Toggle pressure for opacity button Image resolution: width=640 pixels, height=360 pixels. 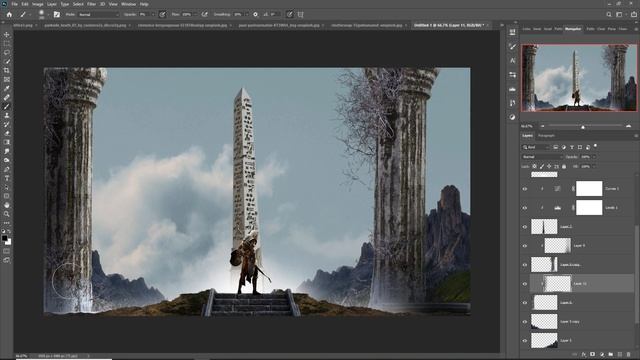(162, 14)
